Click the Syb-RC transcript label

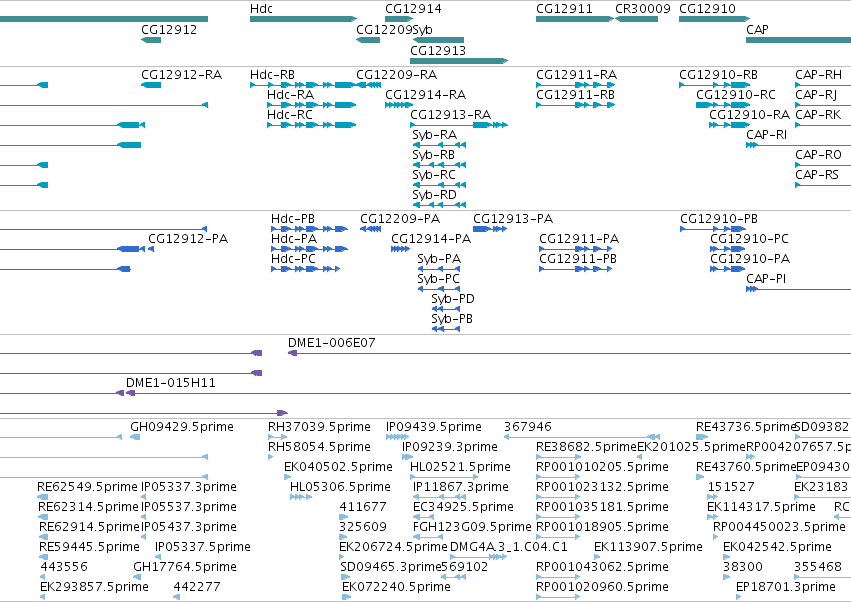pos(434,175)
